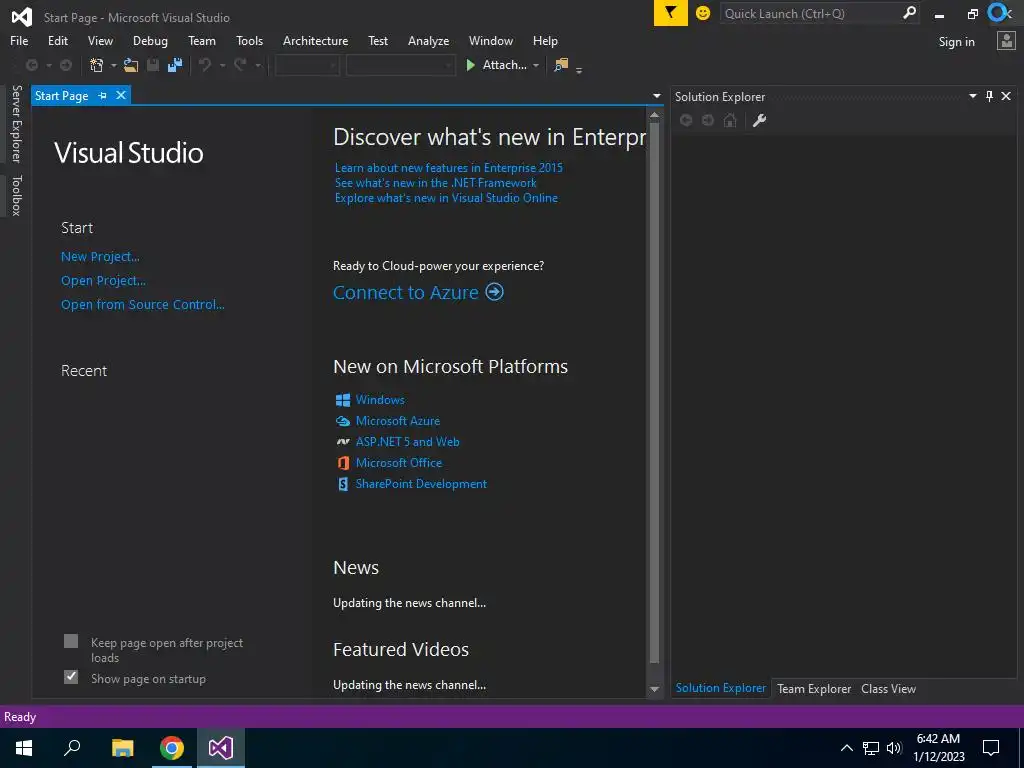The height and width of the screenshot is (768, 1024).
Task: Open the Solution Explorer window position dropdown
Action: (972, 96)
